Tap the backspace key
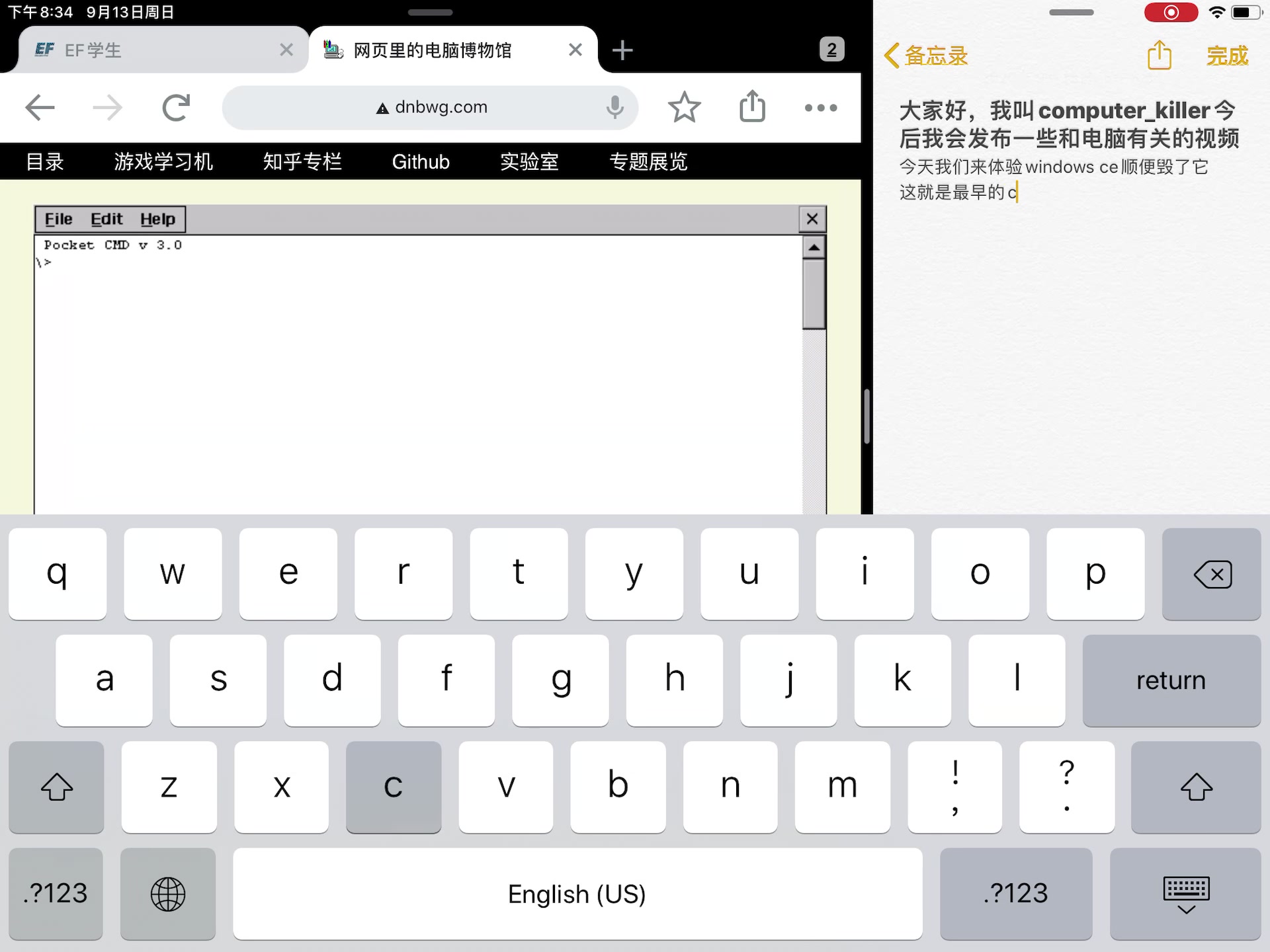 [1211, 574]
